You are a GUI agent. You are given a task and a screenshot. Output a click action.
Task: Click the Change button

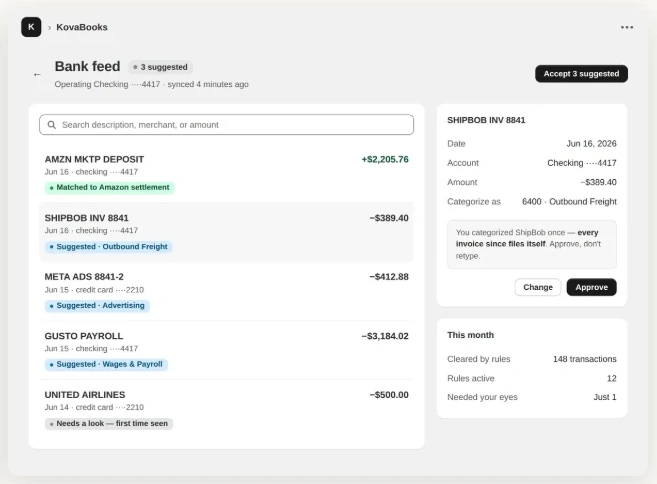click(538, 287)
